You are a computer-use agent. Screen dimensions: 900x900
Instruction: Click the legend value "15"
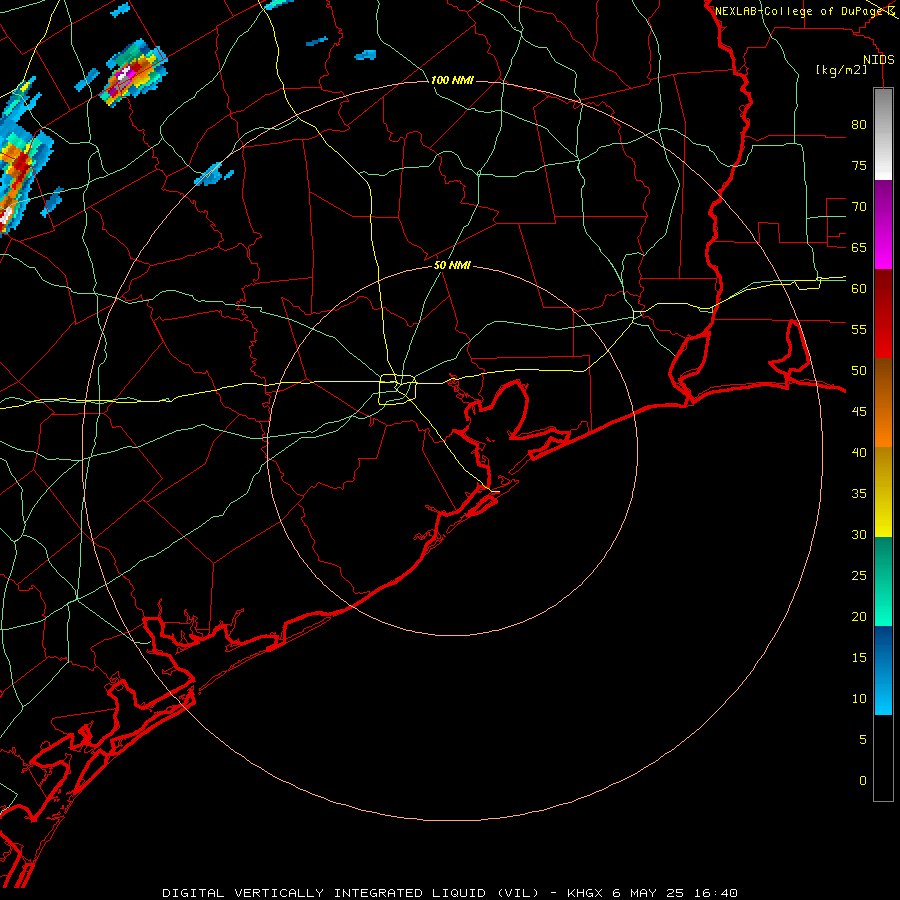coord(859,658)
